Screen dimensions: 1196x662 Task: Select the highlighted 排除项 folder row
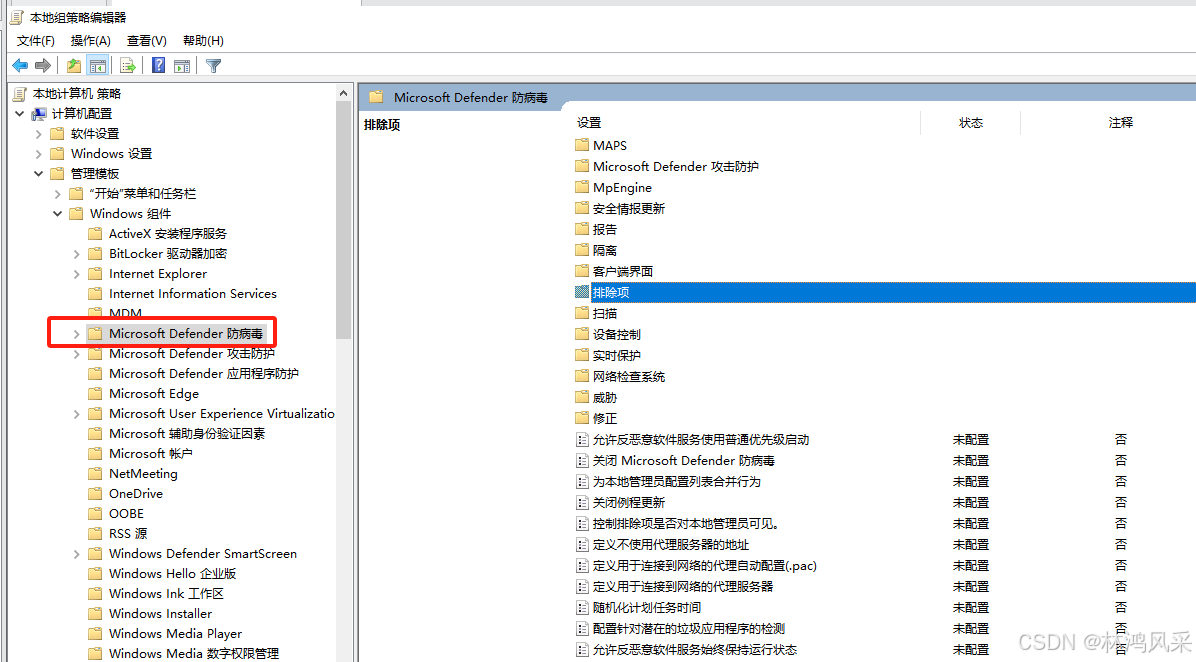(885, 292)
